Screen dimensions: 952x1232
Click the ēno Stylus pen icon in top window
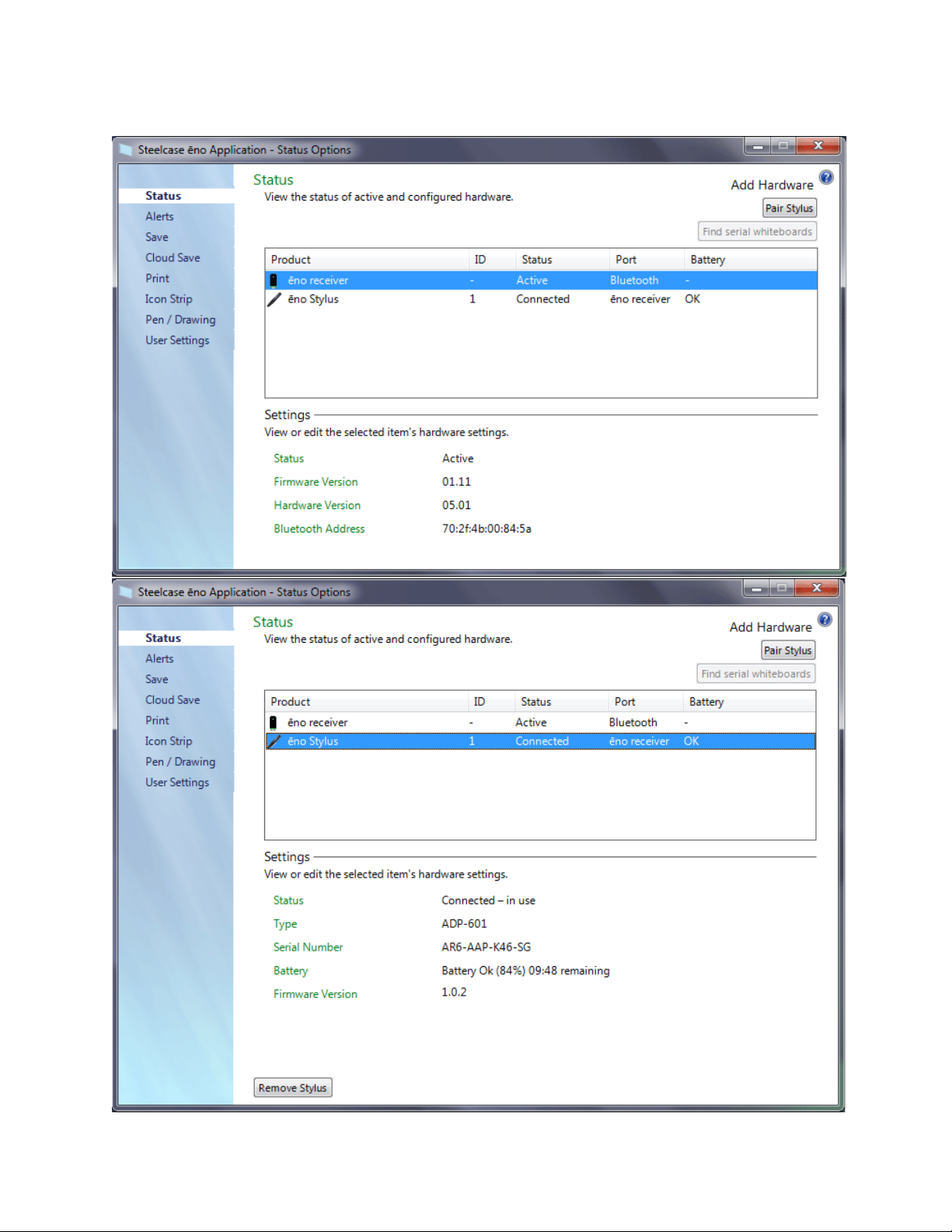(274, 299)
